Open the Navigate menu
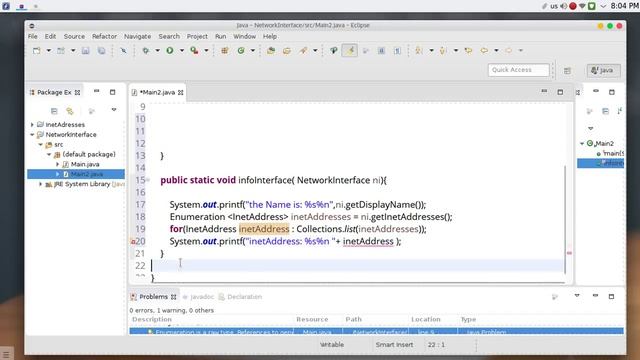Viewport: 640px width, 360px height. pyautogui.click(x=138, y=36)
